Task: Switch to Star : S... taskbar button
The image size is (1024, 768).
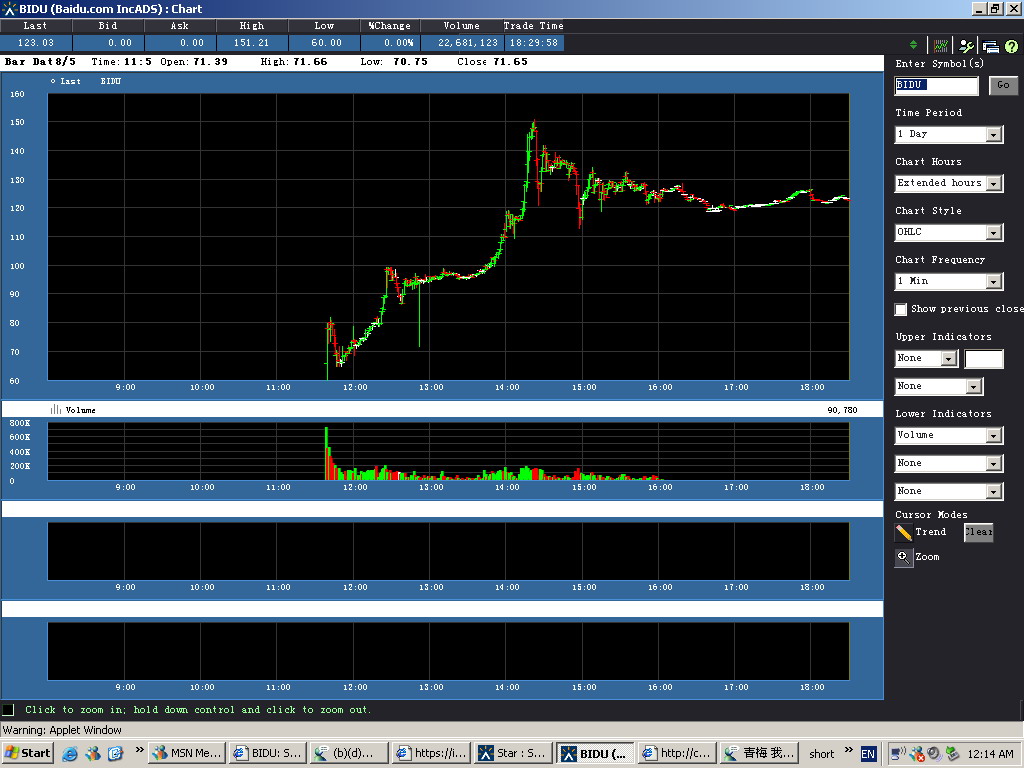Action: tap(513, 753)
